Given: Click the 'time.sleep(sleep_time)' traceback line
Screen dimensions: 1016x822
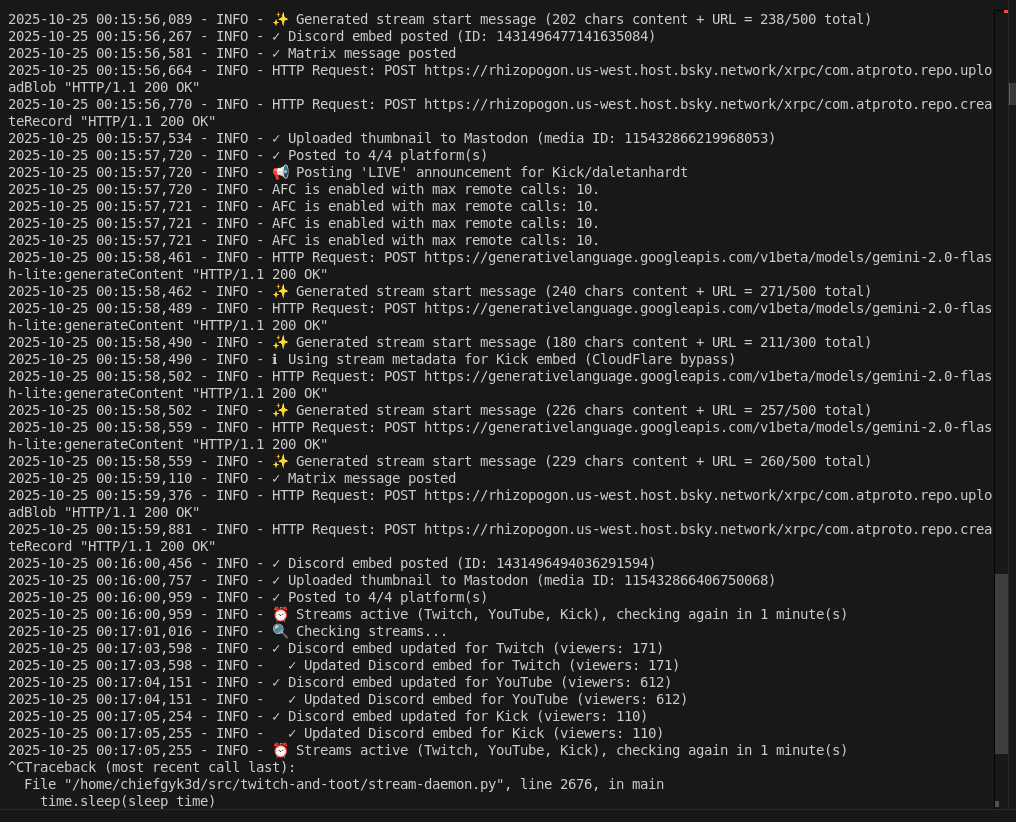Looking at the screenshot, I should click(128, 801).
